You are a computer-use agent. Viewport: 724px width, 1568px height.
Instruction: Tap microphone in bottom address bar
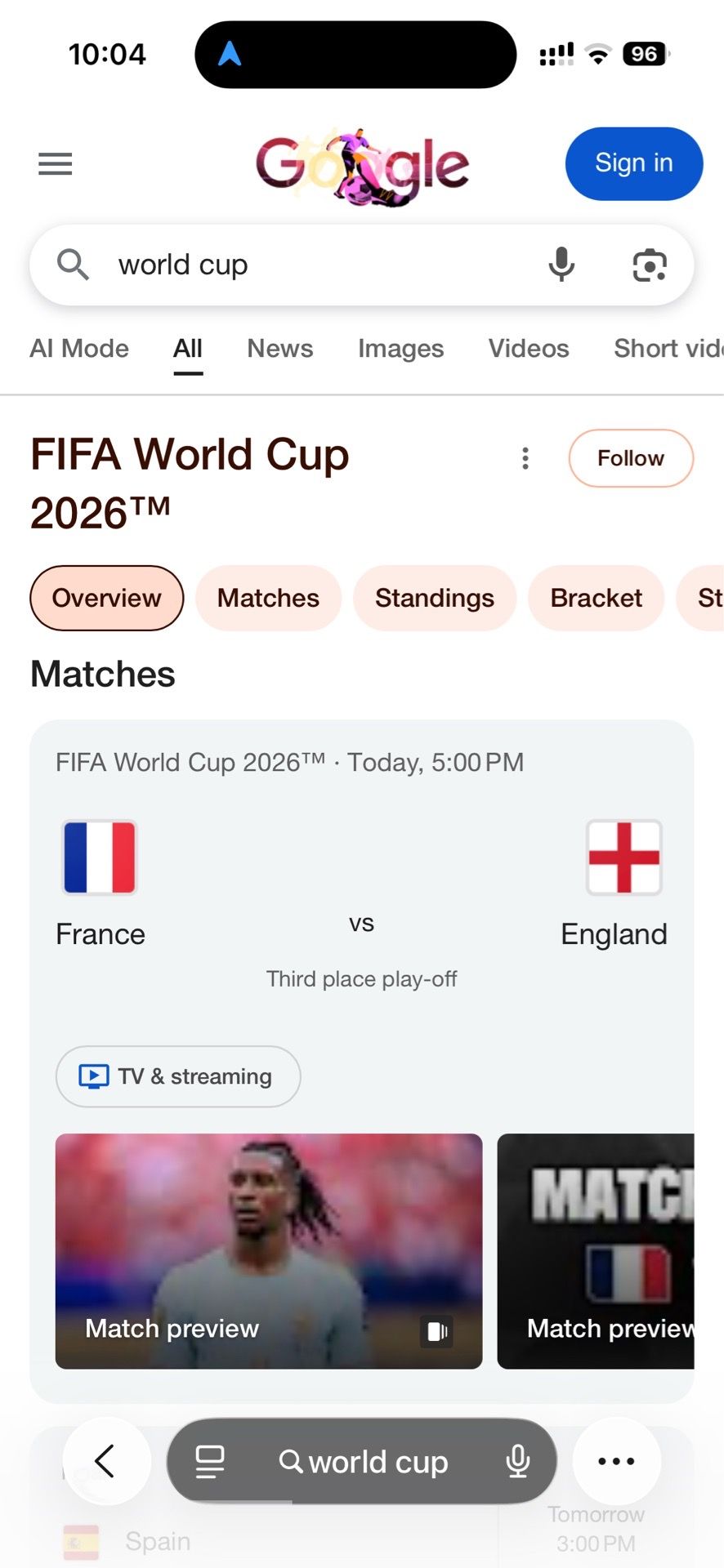click(x=518, y=1461)
